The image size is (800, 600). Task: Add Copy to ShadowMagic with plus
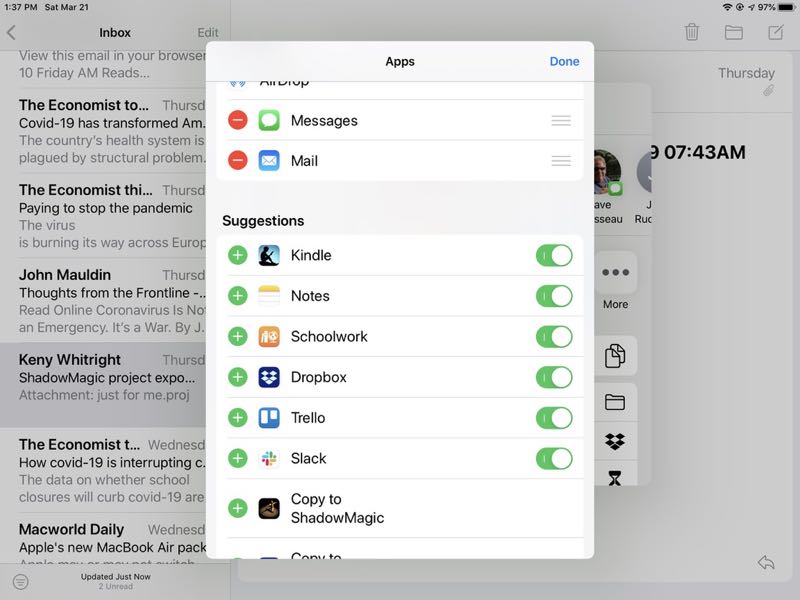pyautogui.click(x=238, y=508)
